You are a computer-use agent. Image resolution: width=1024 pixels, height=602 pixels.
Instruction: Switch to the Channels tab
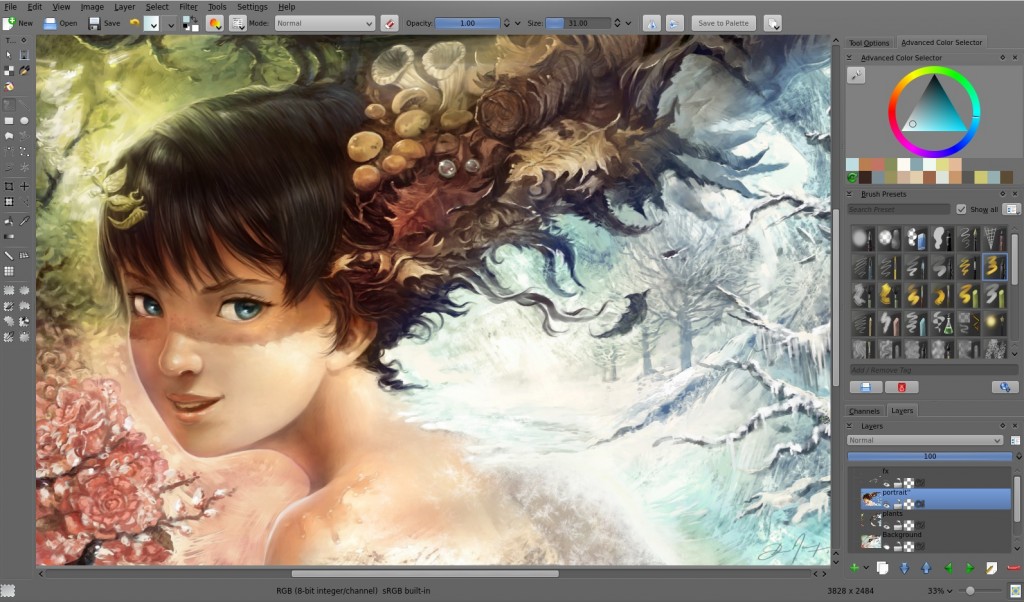[864, 411]
